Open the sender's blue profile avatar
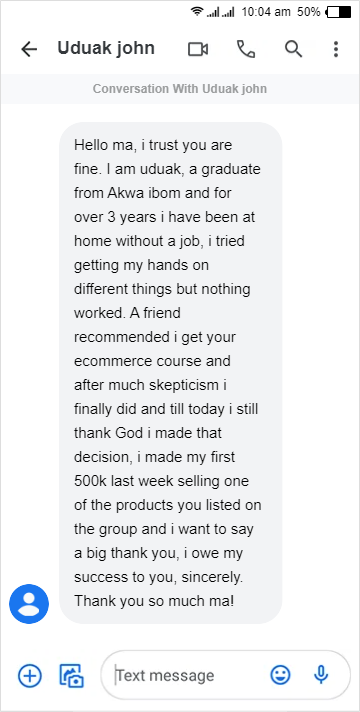This screenshot has height=712, width=360. (x=29, y=604)
